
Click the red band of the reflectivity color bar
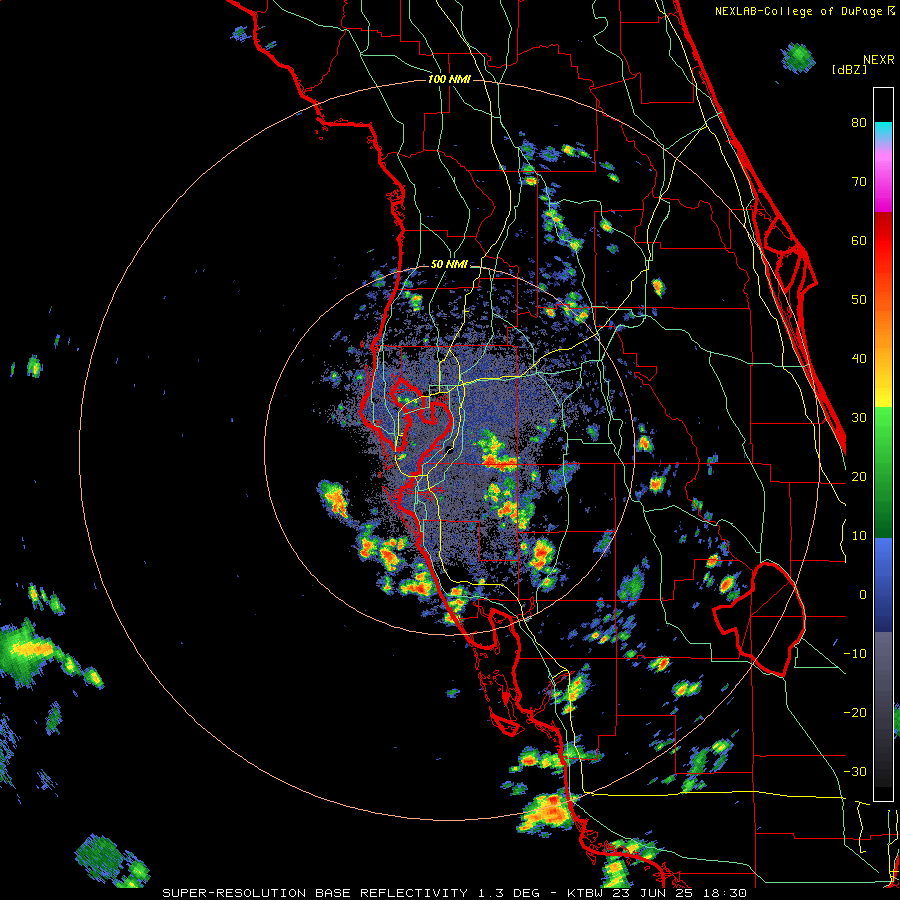[883, 241]
